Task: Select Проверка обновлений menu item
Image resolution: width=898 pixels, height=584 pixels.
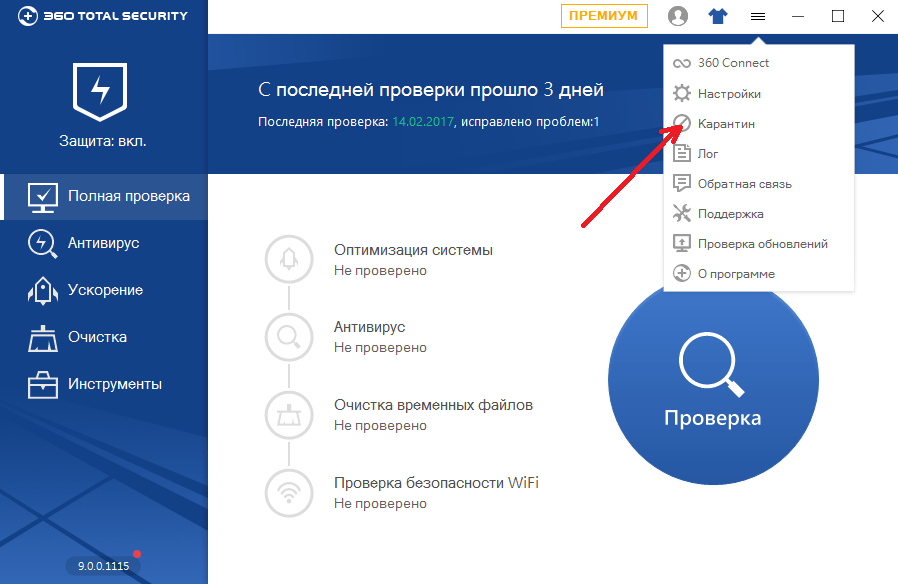Action: click(x=759, y=243)
